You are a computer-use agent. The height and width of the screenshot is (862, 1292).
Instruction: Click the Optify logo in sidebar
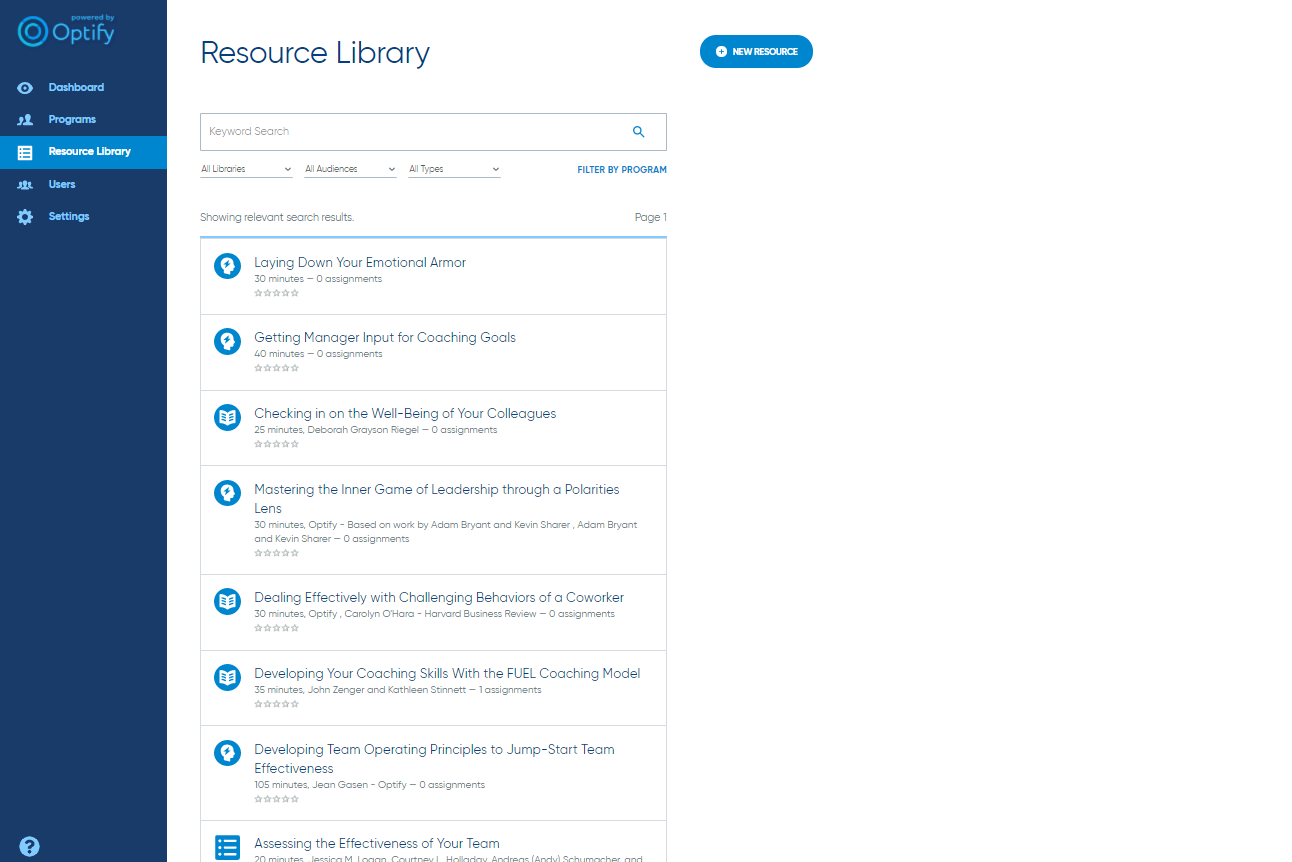tap(67, 31)
